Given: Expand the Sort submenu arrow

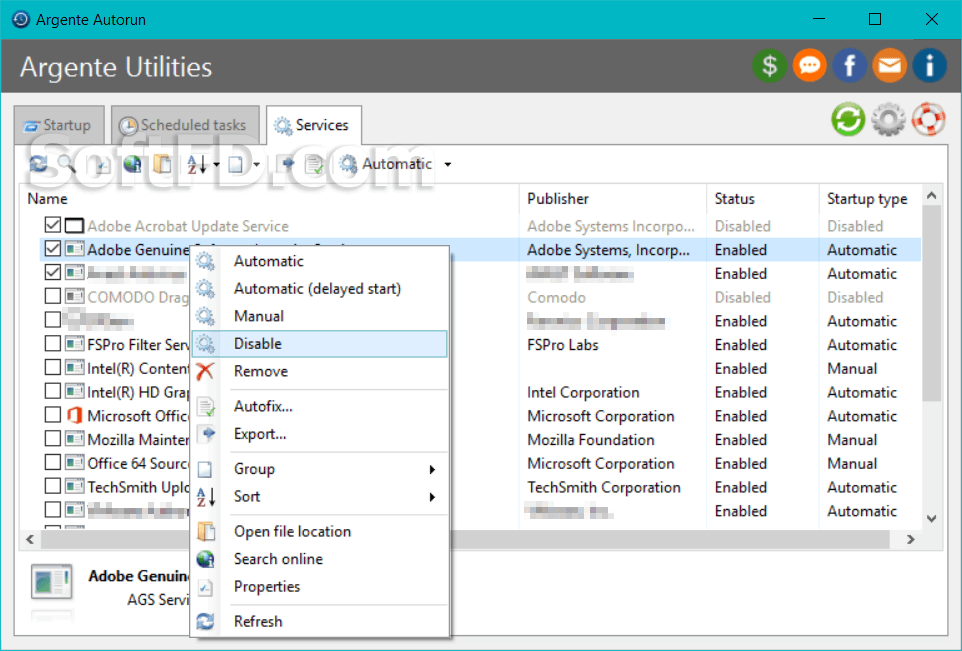Looking at the screenshot, I should pyautogui.click(x=432, y=497).
